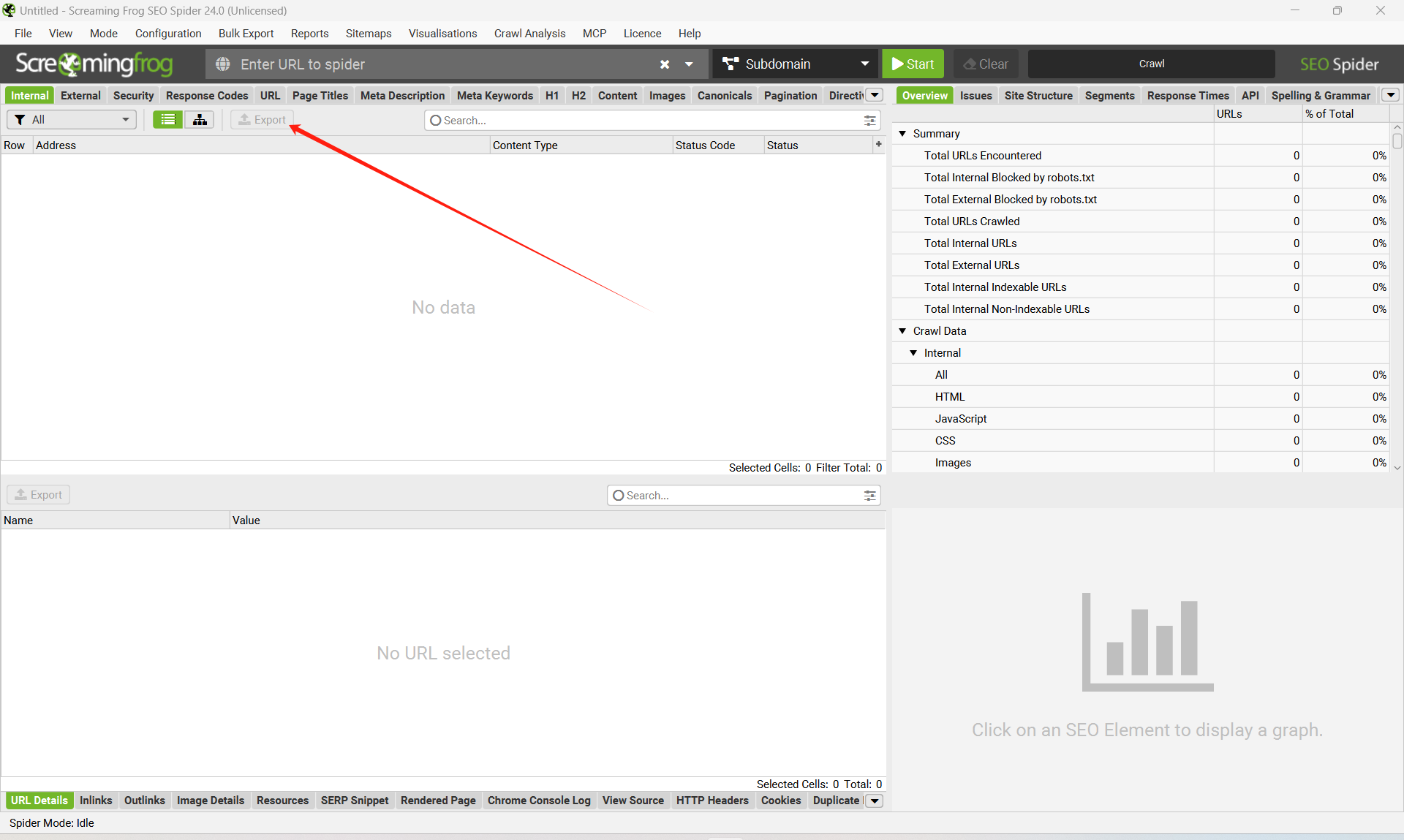Click the globe icon in URL bar

[223, 64]
